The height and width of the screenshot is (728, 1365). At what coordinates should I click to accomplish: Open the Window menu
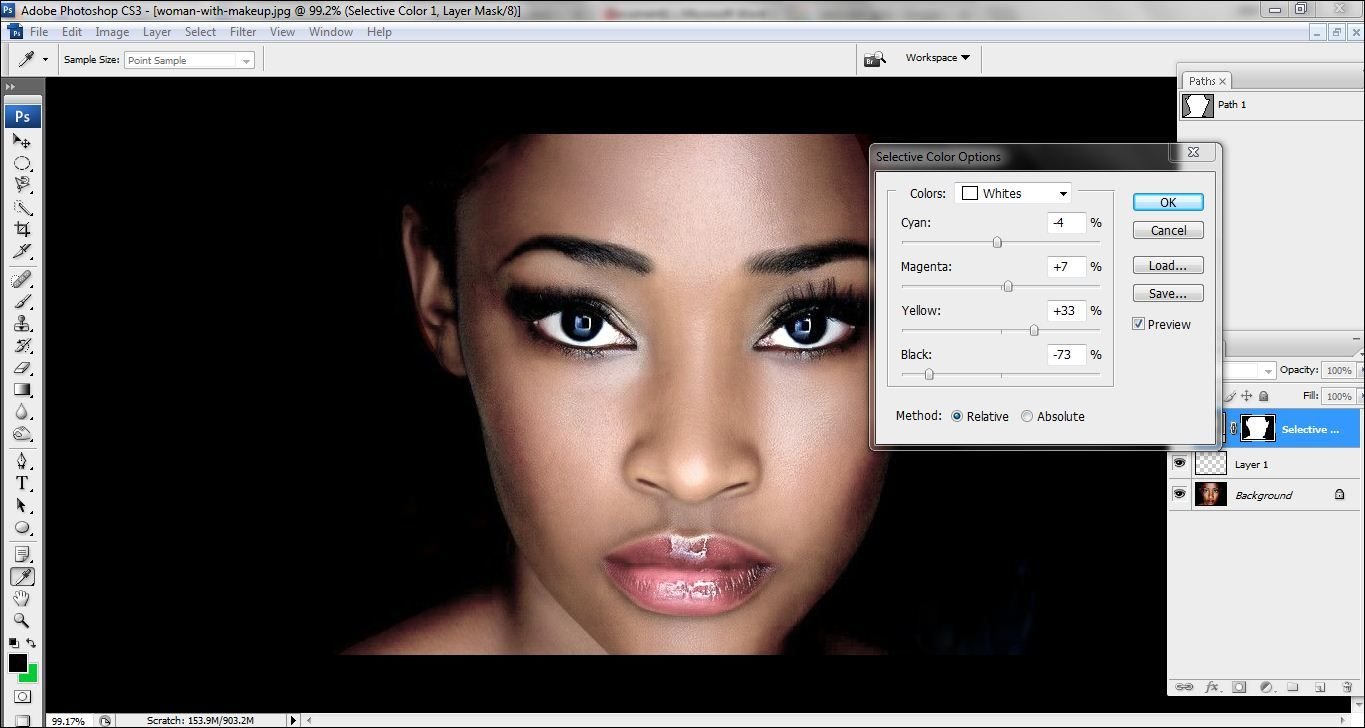coord(331,32)
